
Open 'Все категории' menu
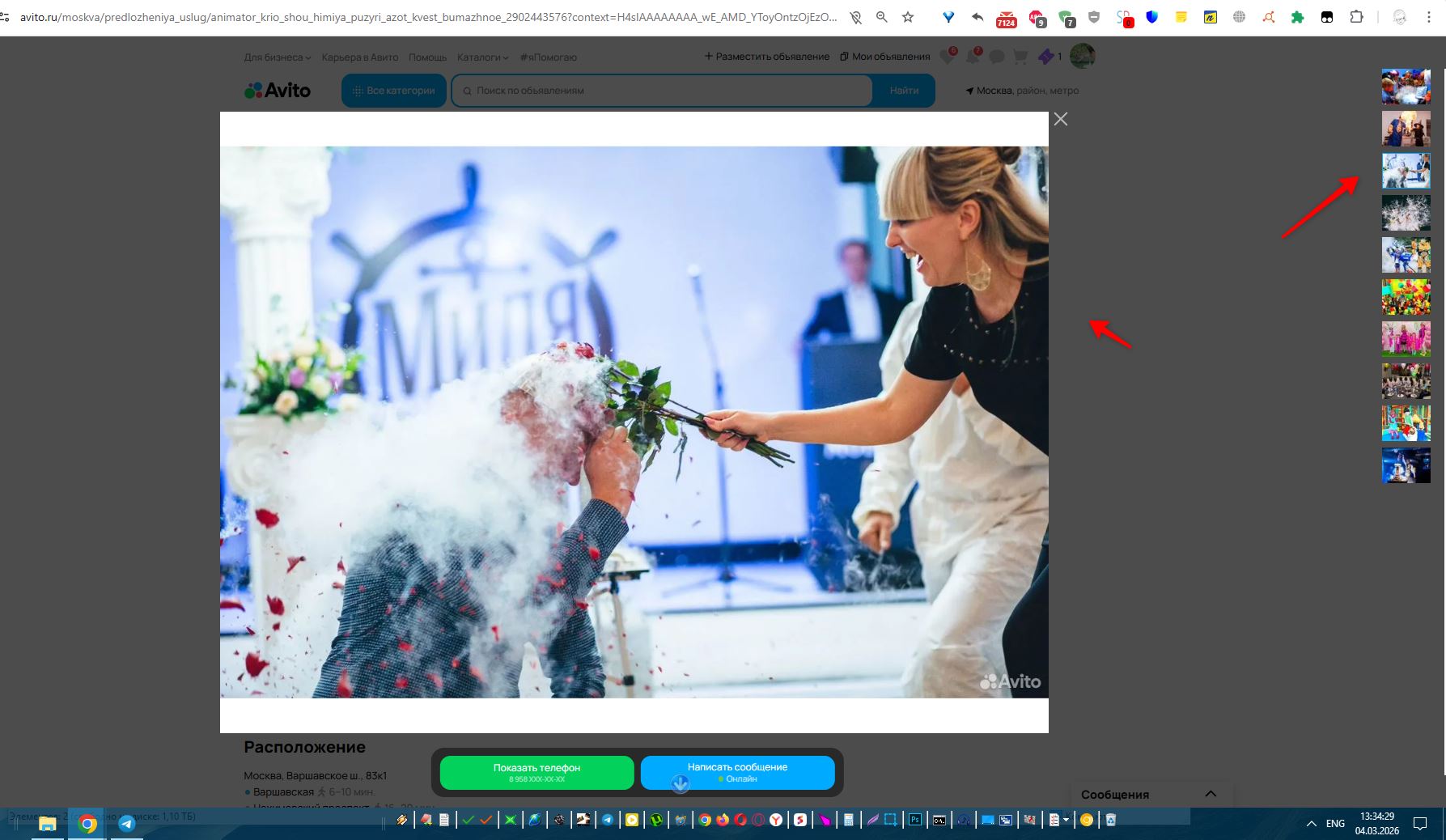[x=394, y=91]
